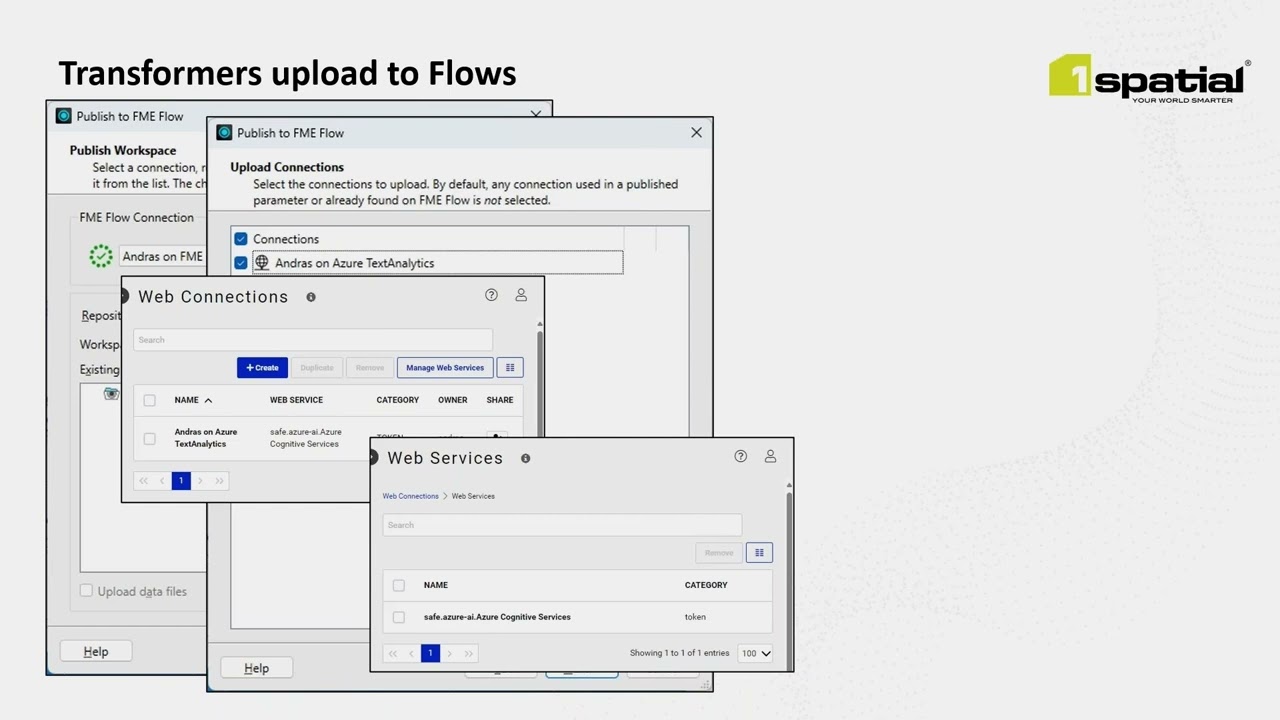Image resolution: width=1280 pixels, height=720 pixels.
Task: Click Help in the Upload Connections dialog
Action: pyautogui.click(x=256, y=668)
